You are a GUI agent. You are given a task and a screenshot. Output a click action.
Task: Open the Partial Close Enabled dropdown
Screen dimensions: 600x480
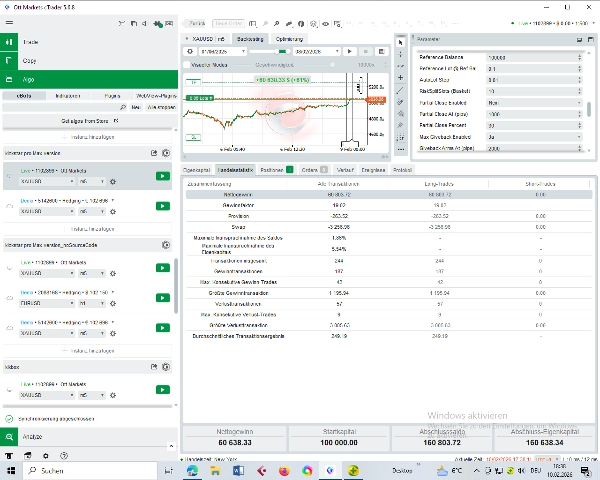tap(534, 103)
